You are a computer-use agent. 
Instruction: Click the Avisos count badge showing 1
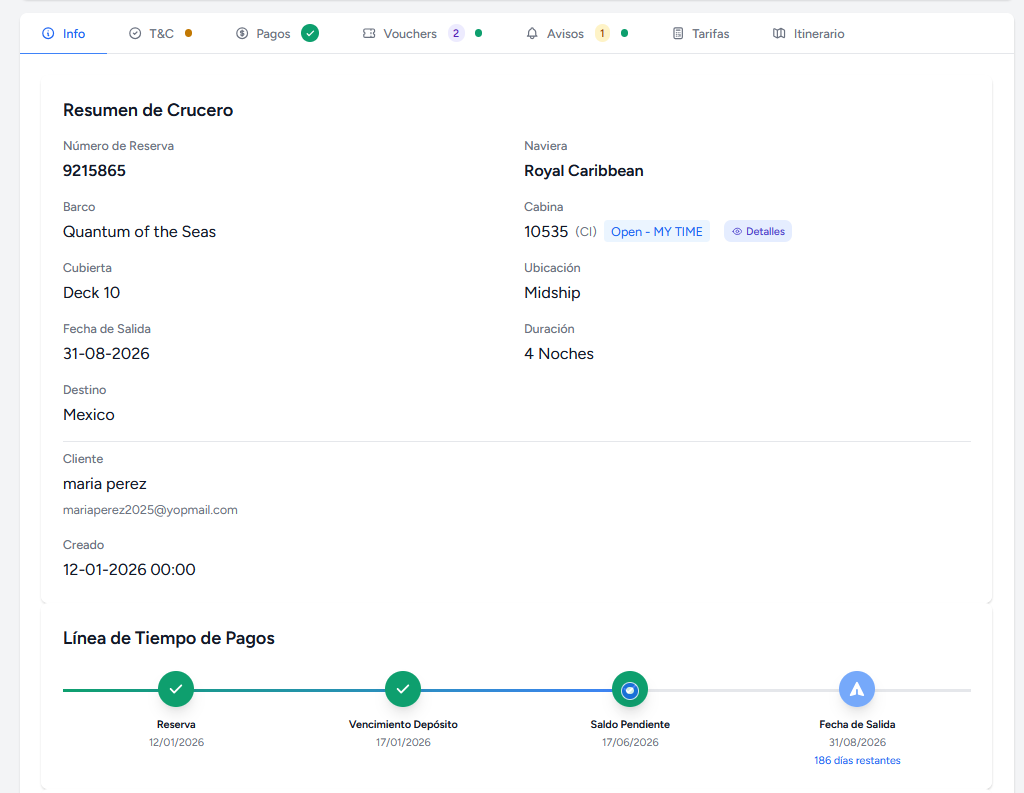602,33
